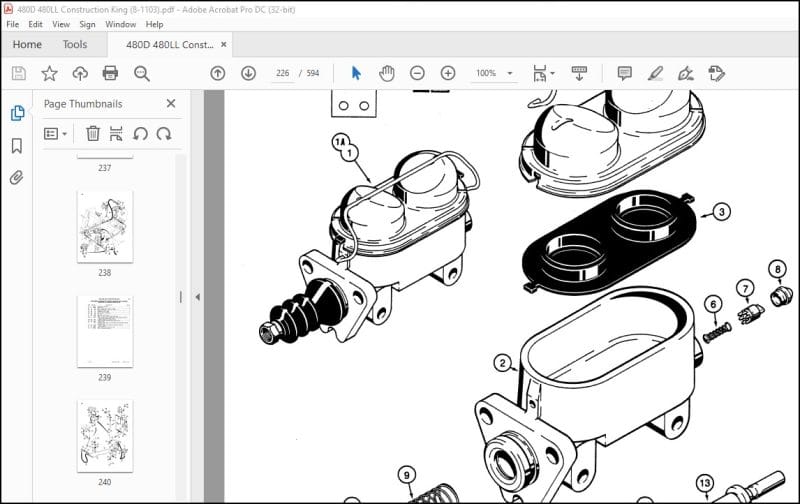The height and width of the screenshot is (504, 800).
Task: Select the Hand pan tool
Action: tap(387, 73)
